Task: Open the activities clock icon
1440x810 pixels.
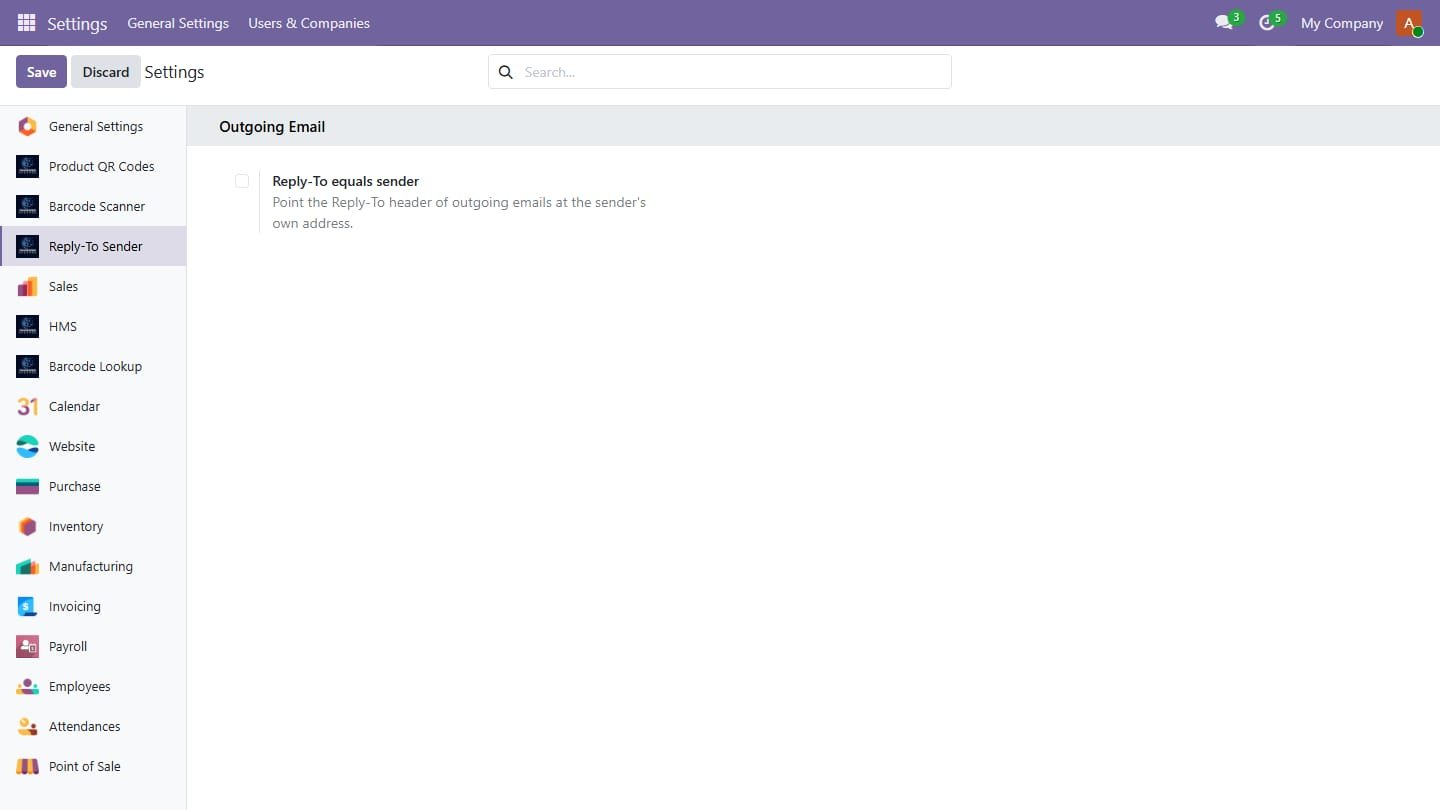Action: click(x=1267, y=23)
